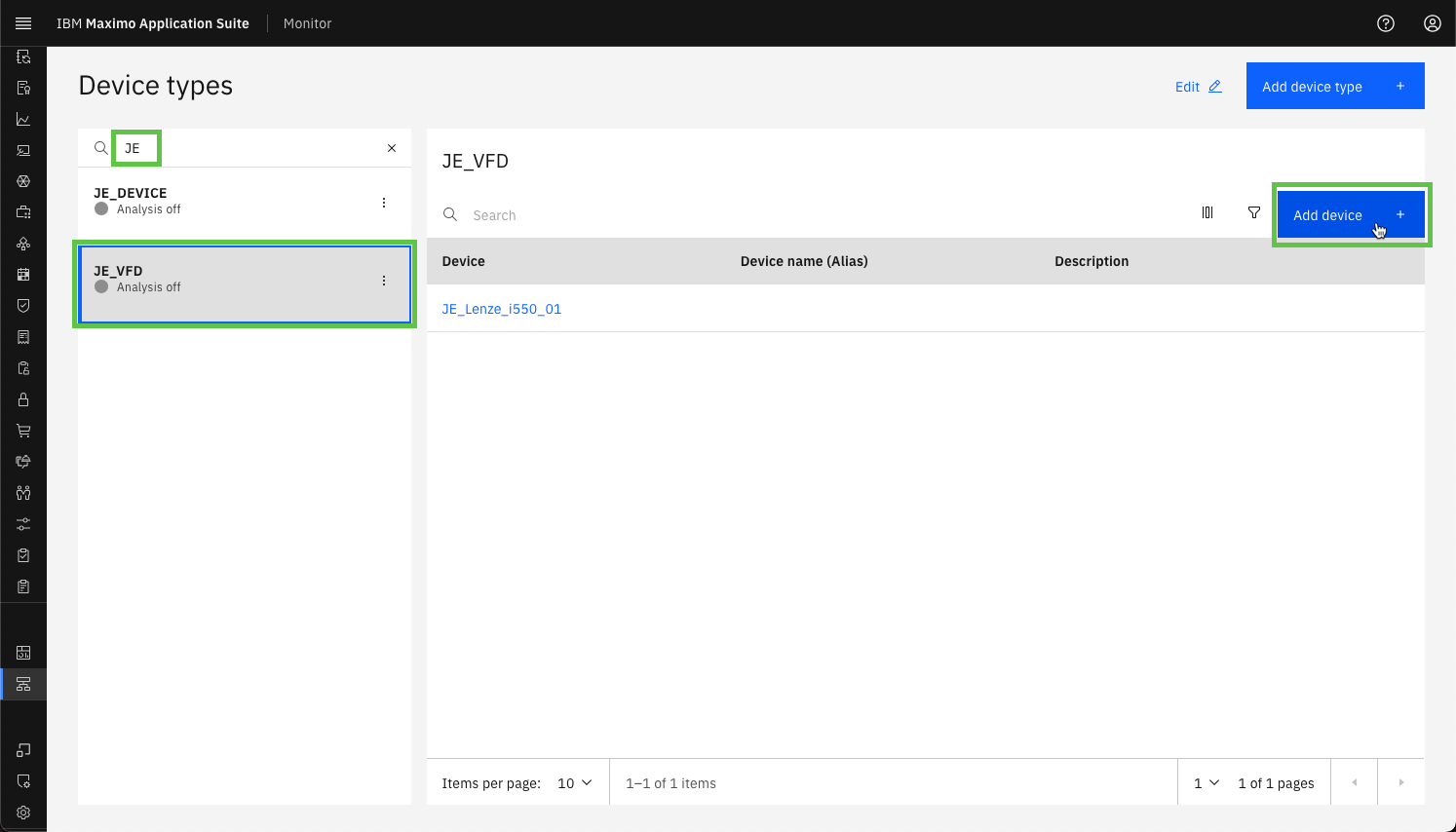Click the Add device type button
Viewport: 1456px width, 832px height.
pyautogui.click(x=1335, y=86)
